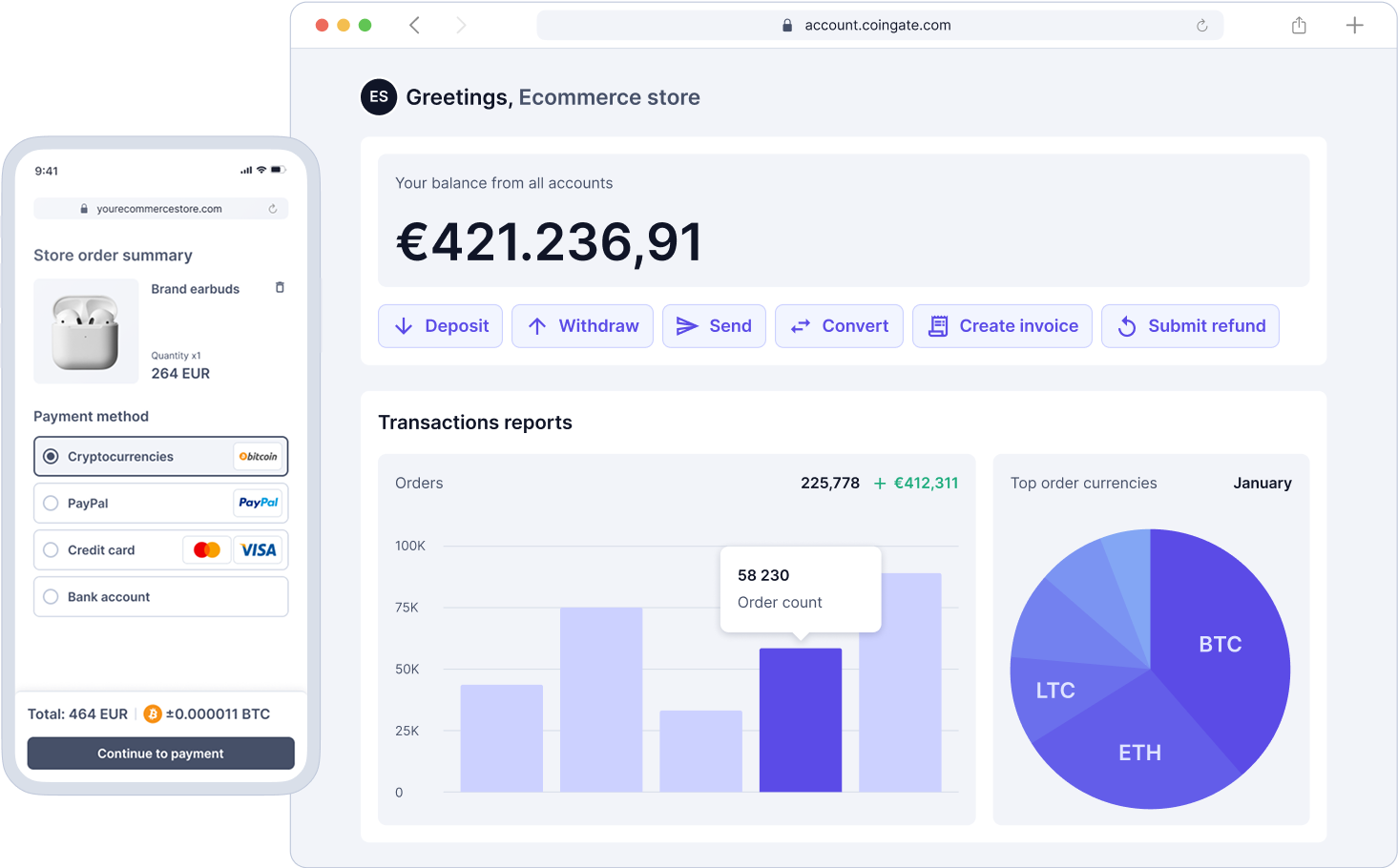Choose Bank account payment option
This screenshot has width=1398, height=868.
(50, 596)
